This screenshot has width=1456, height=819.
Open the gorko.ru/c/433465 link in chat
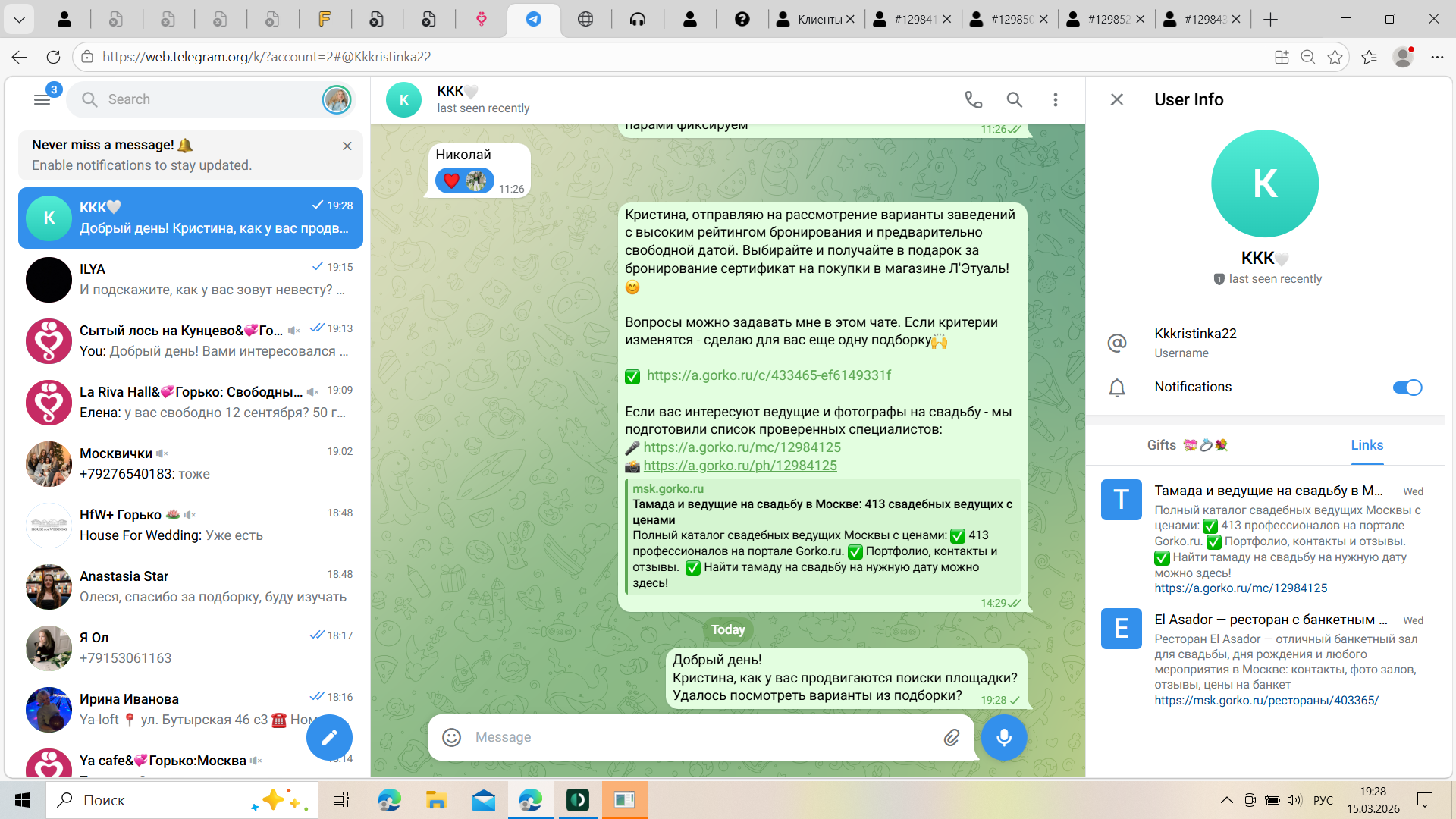tap(768, 375)
